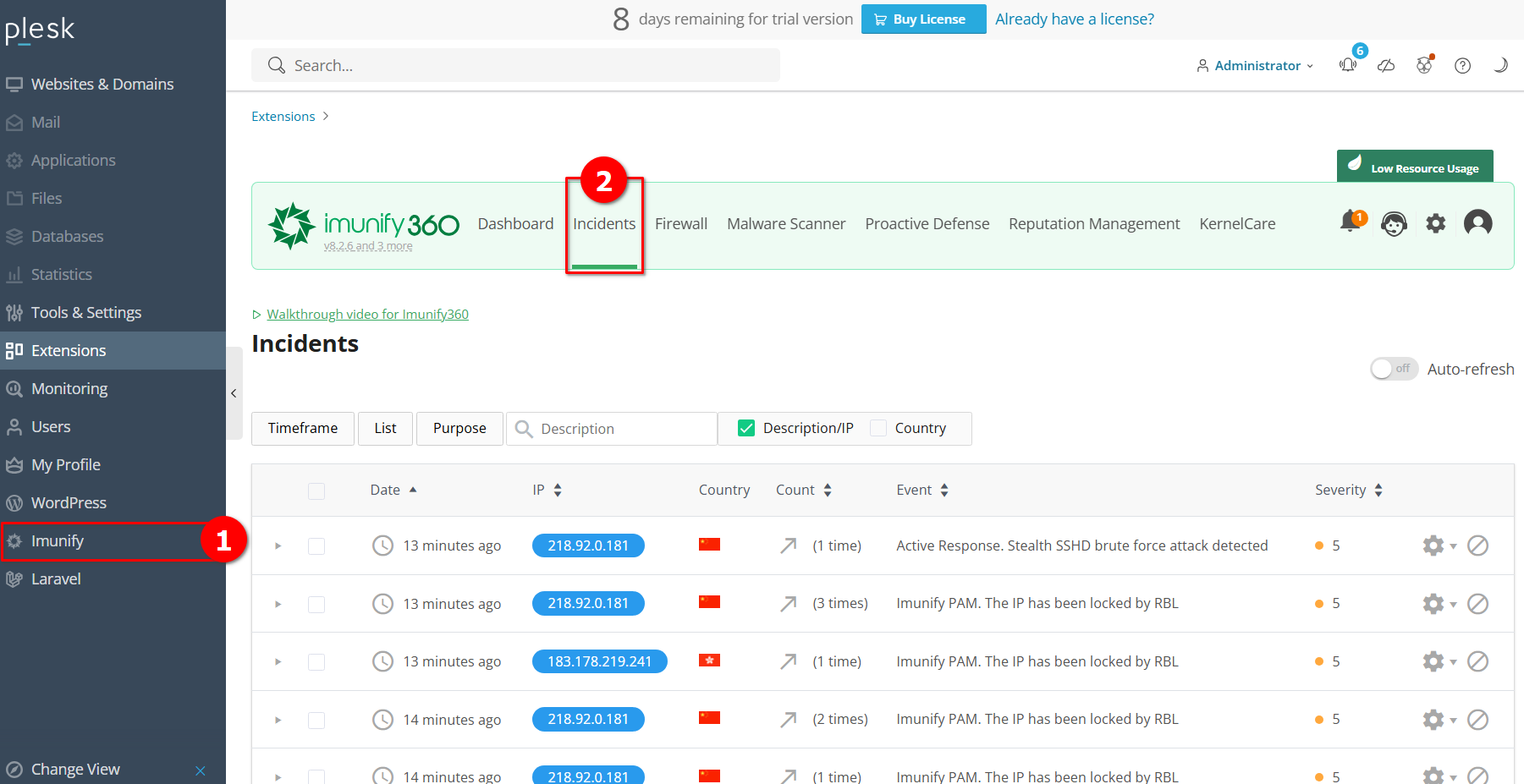Sort incidents by the Date column
This screenshot has width=1524, height=784.
point(393,490)
